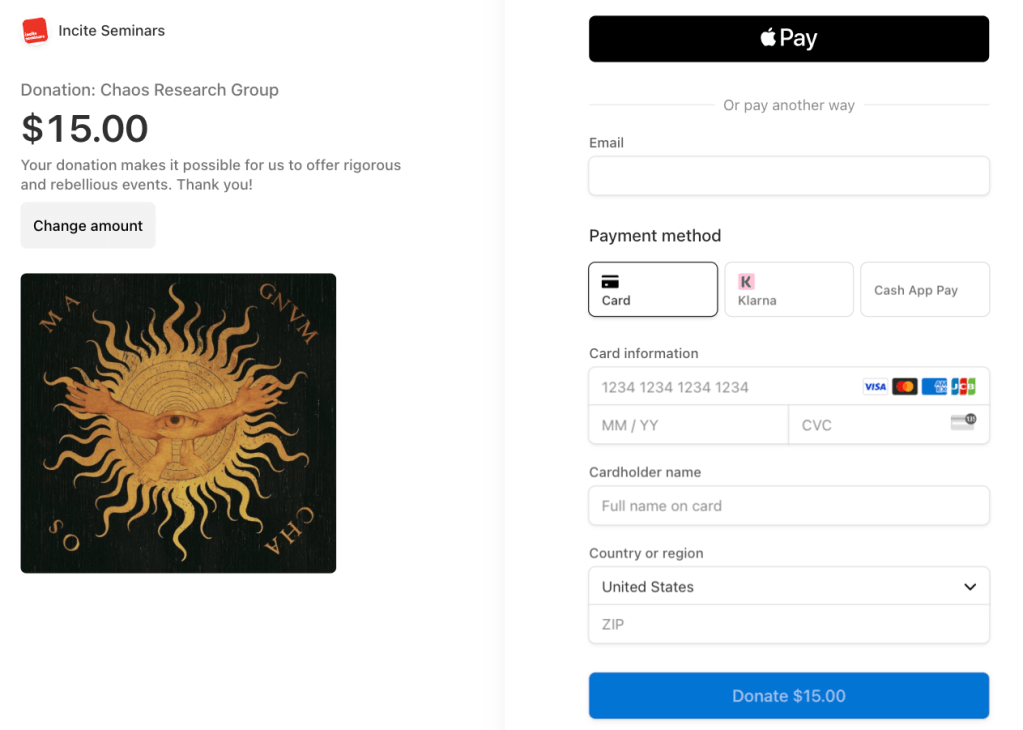Focus the Email input field
This screenshot has height=730, width=1023.
(x=789, y=176)
